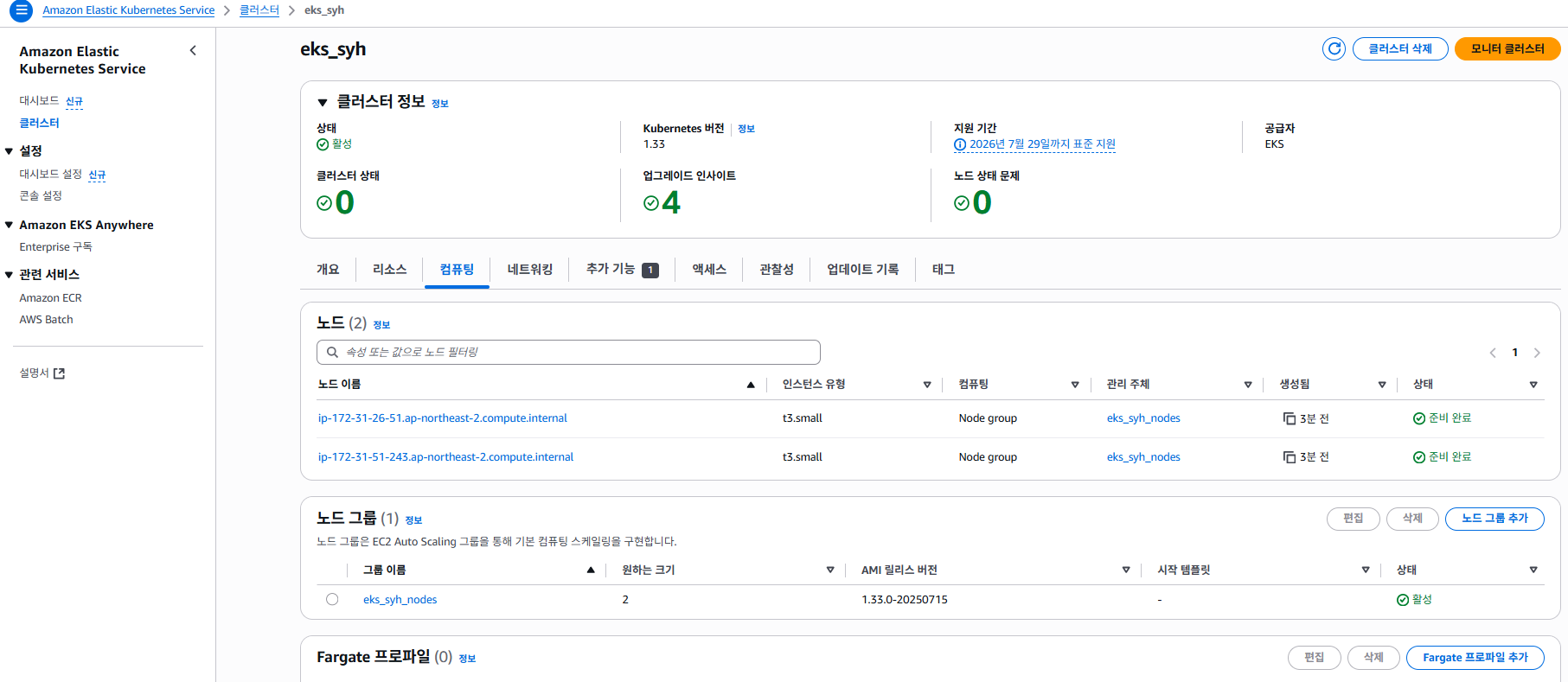Collapse the side navigation panel
The height and width of the screenshot is (682, 1568).
point(193,51)
